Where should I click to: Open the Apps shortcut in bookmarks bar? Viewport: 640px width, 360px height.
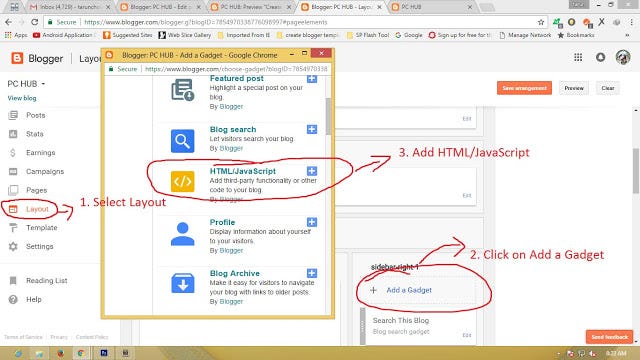pos(16,35)
